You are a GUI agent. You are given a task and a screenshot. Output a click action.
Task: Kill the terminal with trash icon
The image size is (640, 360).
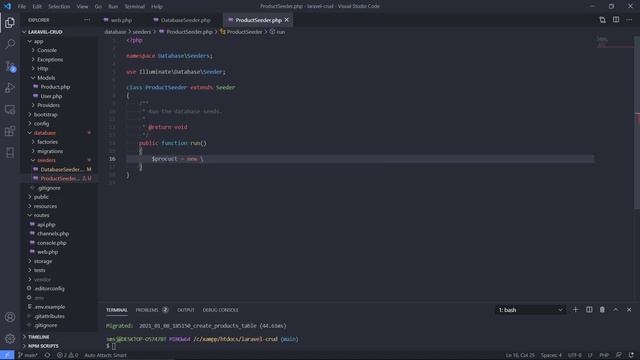(602, 310)
